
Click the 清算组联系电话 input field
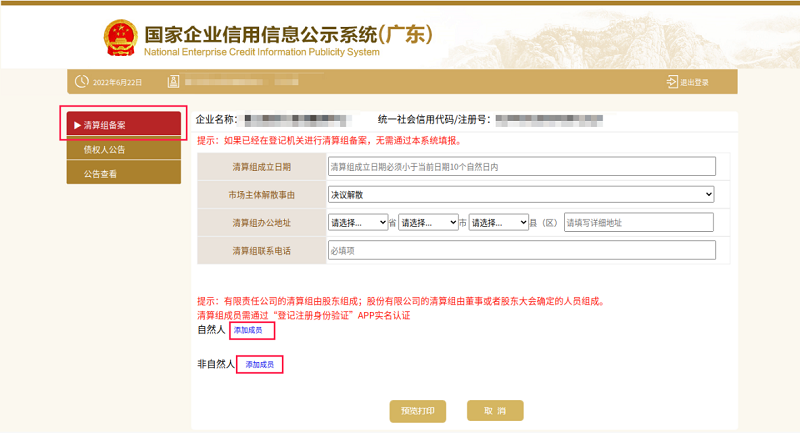tap(521, 250)
